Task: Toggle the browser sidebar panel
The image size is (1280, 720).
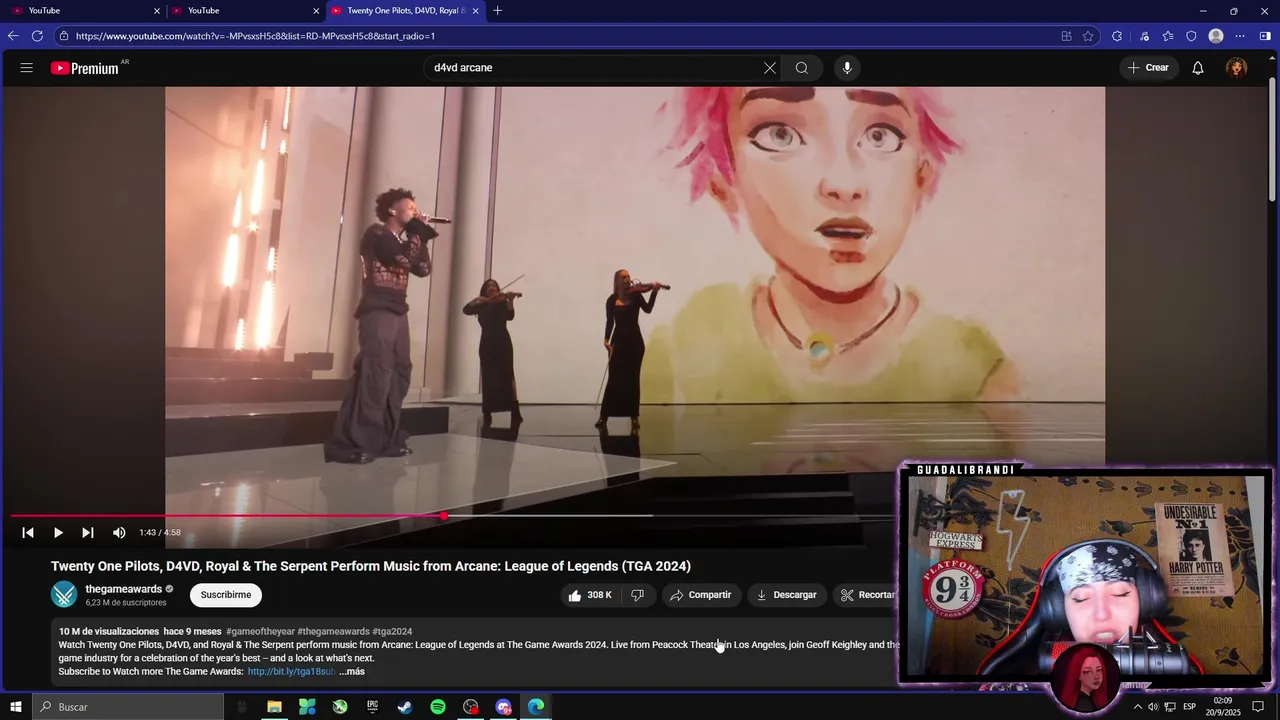Action: tap(1265, 36)
